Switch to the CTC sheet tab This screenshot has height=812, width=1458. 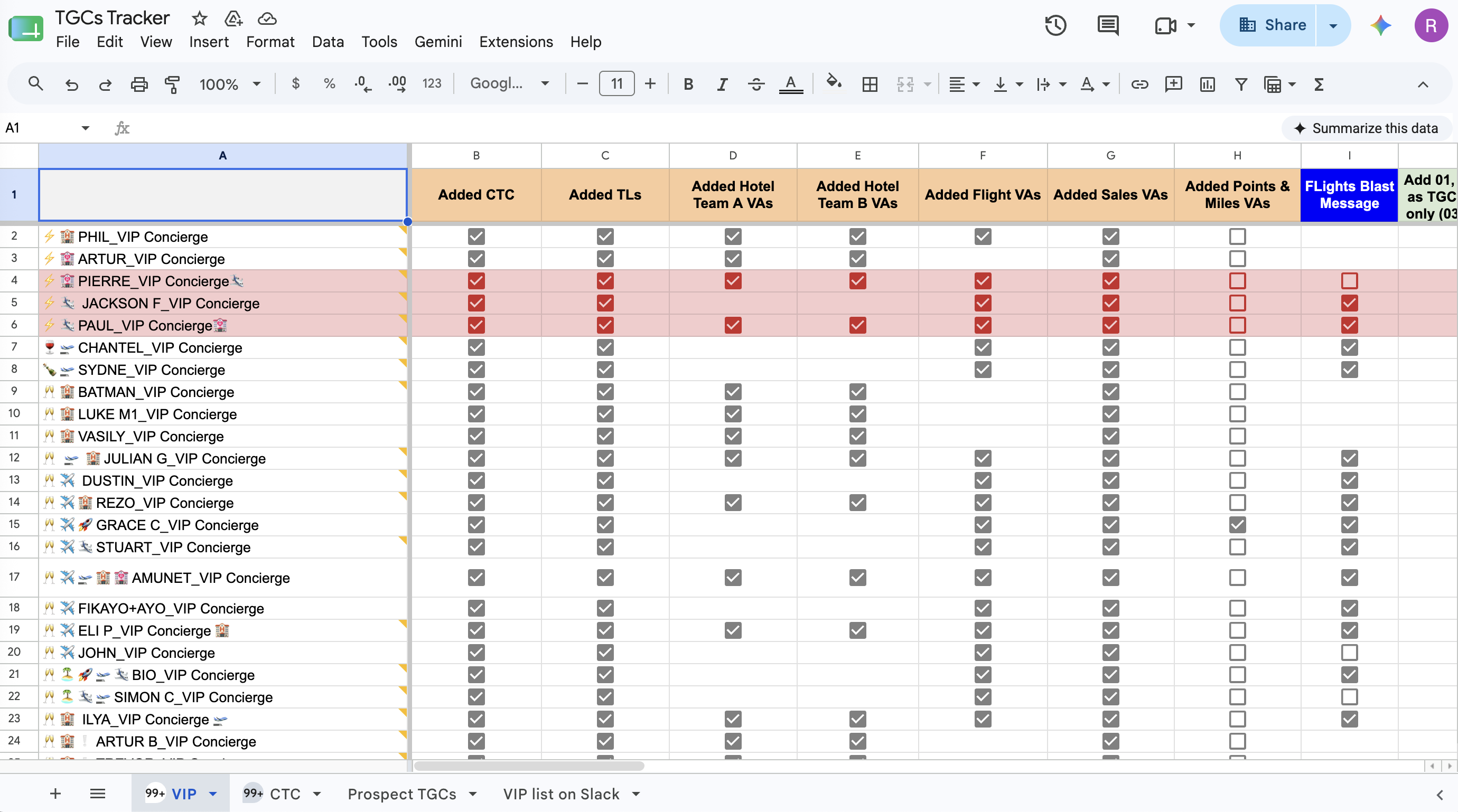pos(284,794)
